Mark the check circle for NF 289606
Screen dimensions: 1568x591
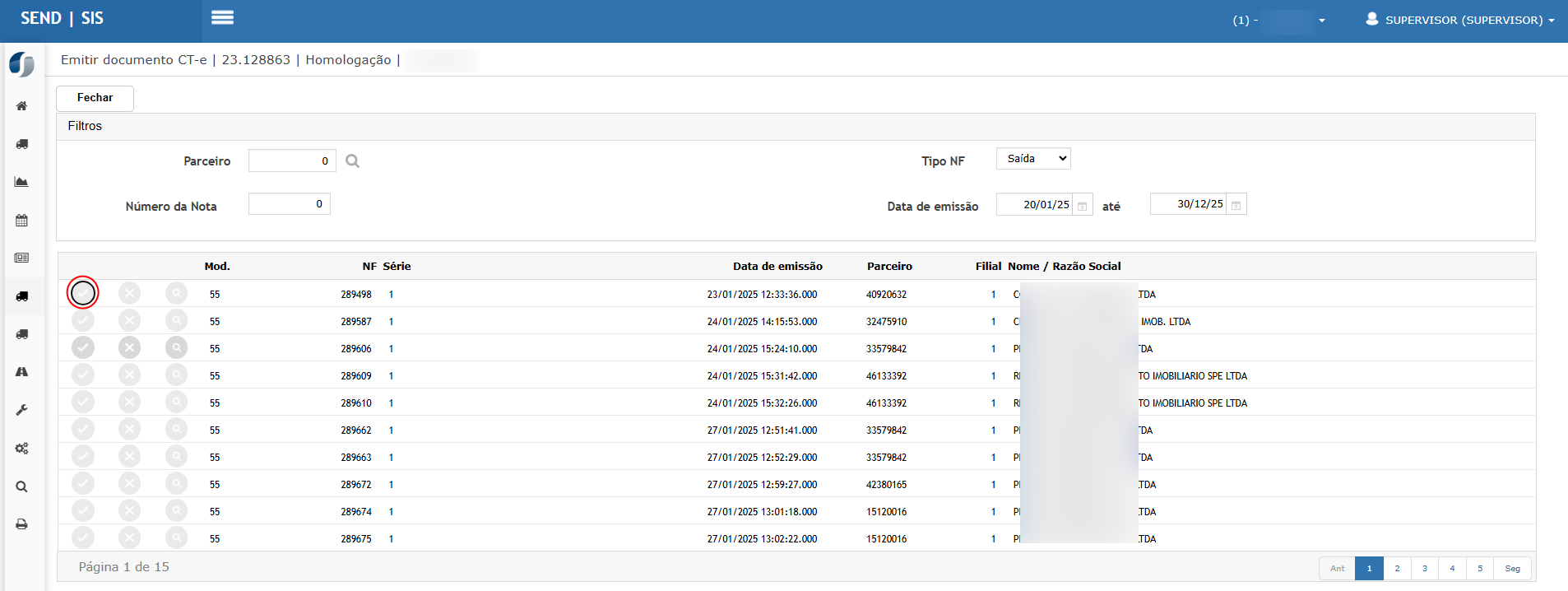point(83,347)
